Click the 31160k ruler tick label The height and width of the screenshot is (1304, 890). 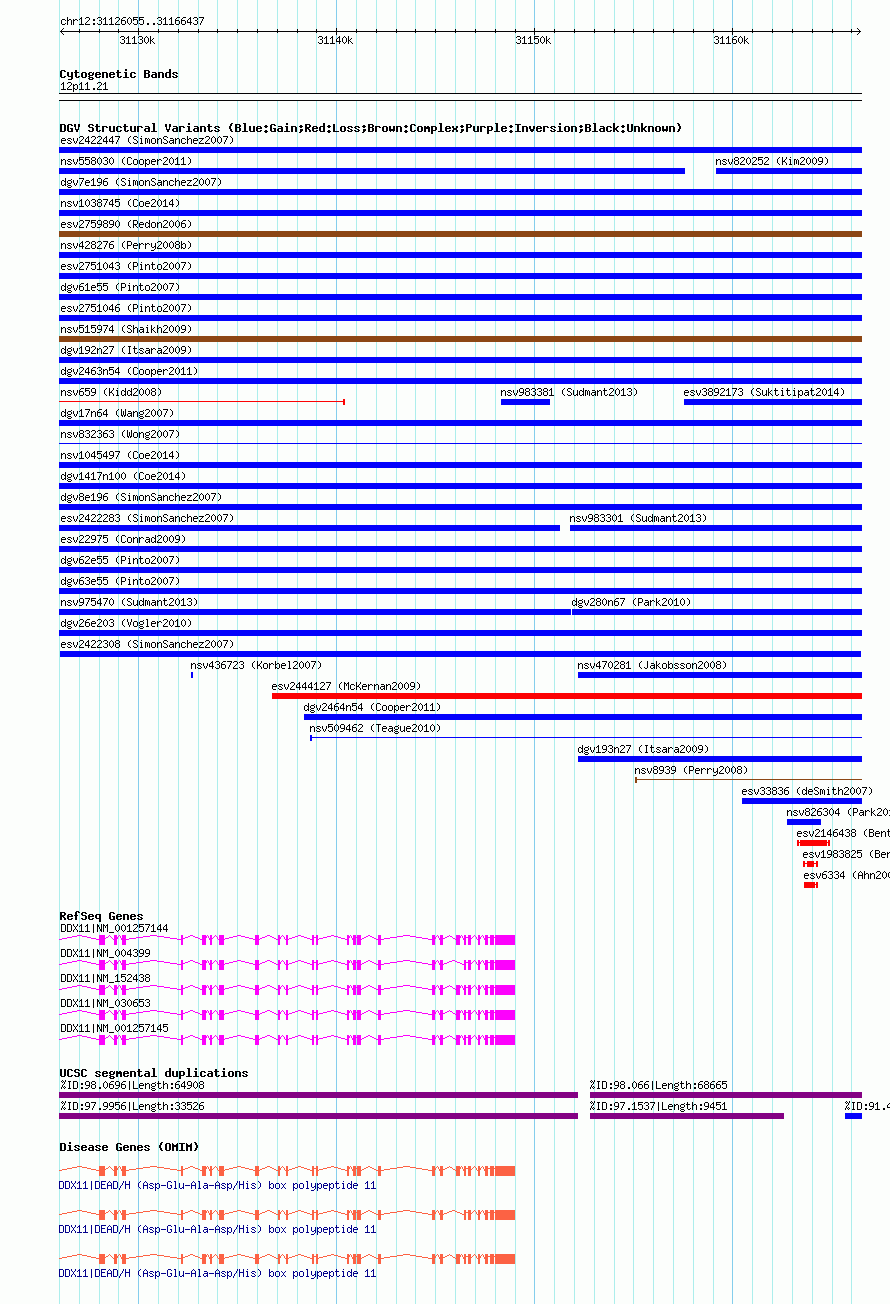(x=731, y=40)
